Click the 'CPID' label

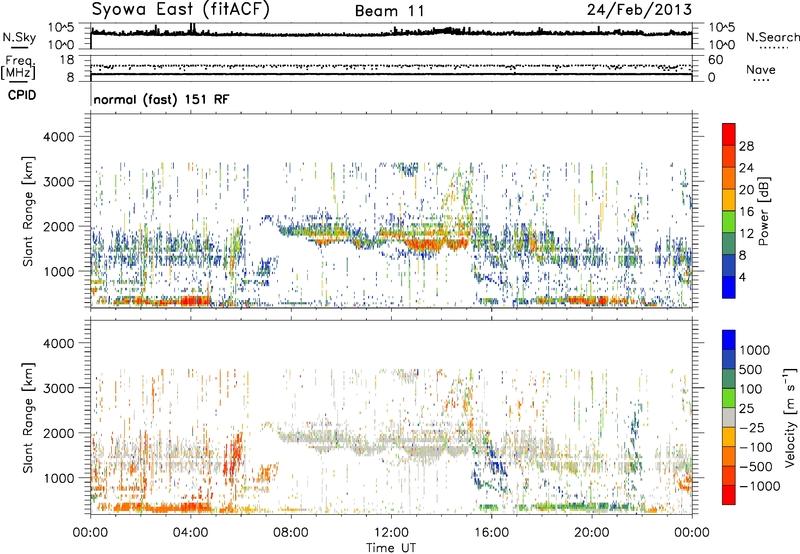pos(22,95)
